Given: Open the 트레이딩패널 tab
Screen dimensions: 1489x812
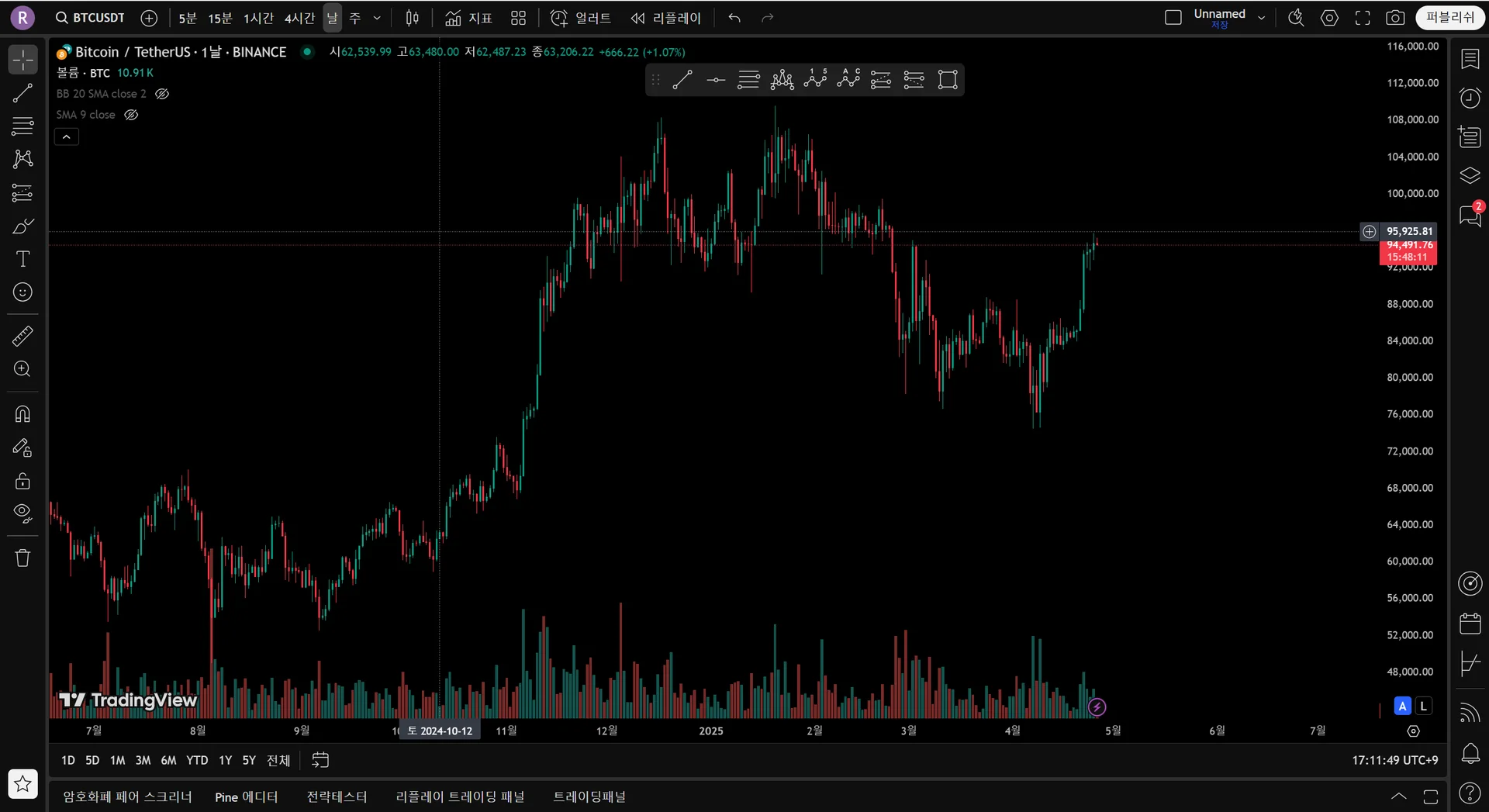Looking at the screenshot, I should pyautogui.click(x=589, y=796).
